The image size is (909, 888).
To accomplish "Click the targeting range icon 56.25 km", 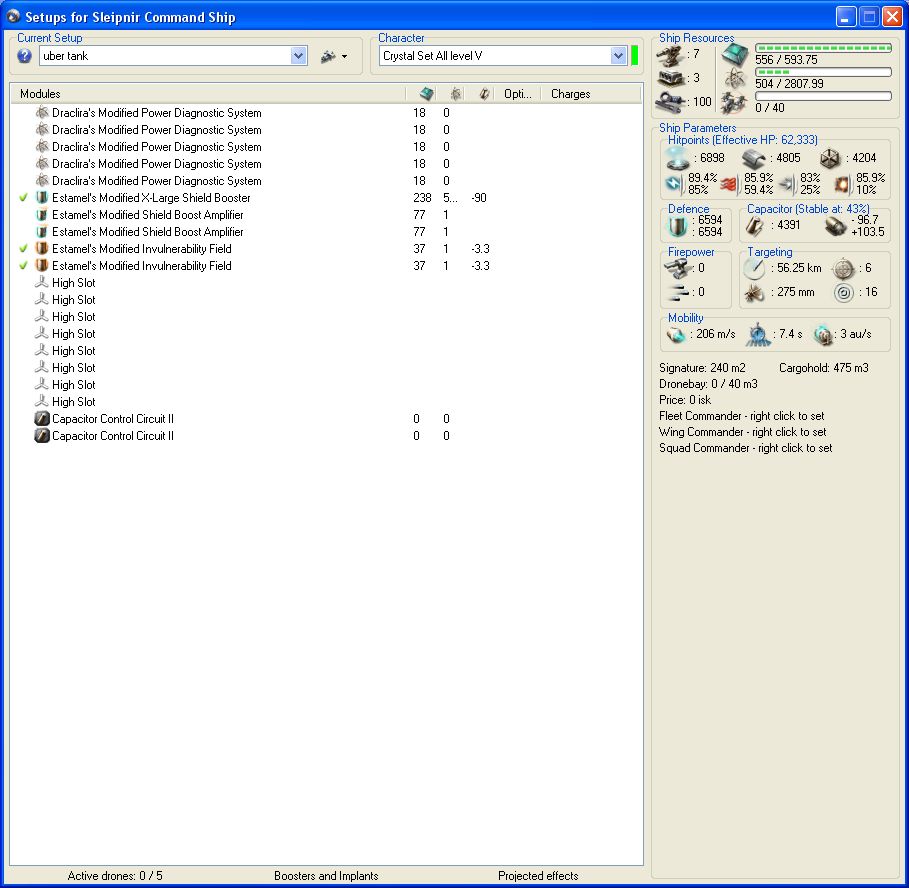I will click(754, 268).
